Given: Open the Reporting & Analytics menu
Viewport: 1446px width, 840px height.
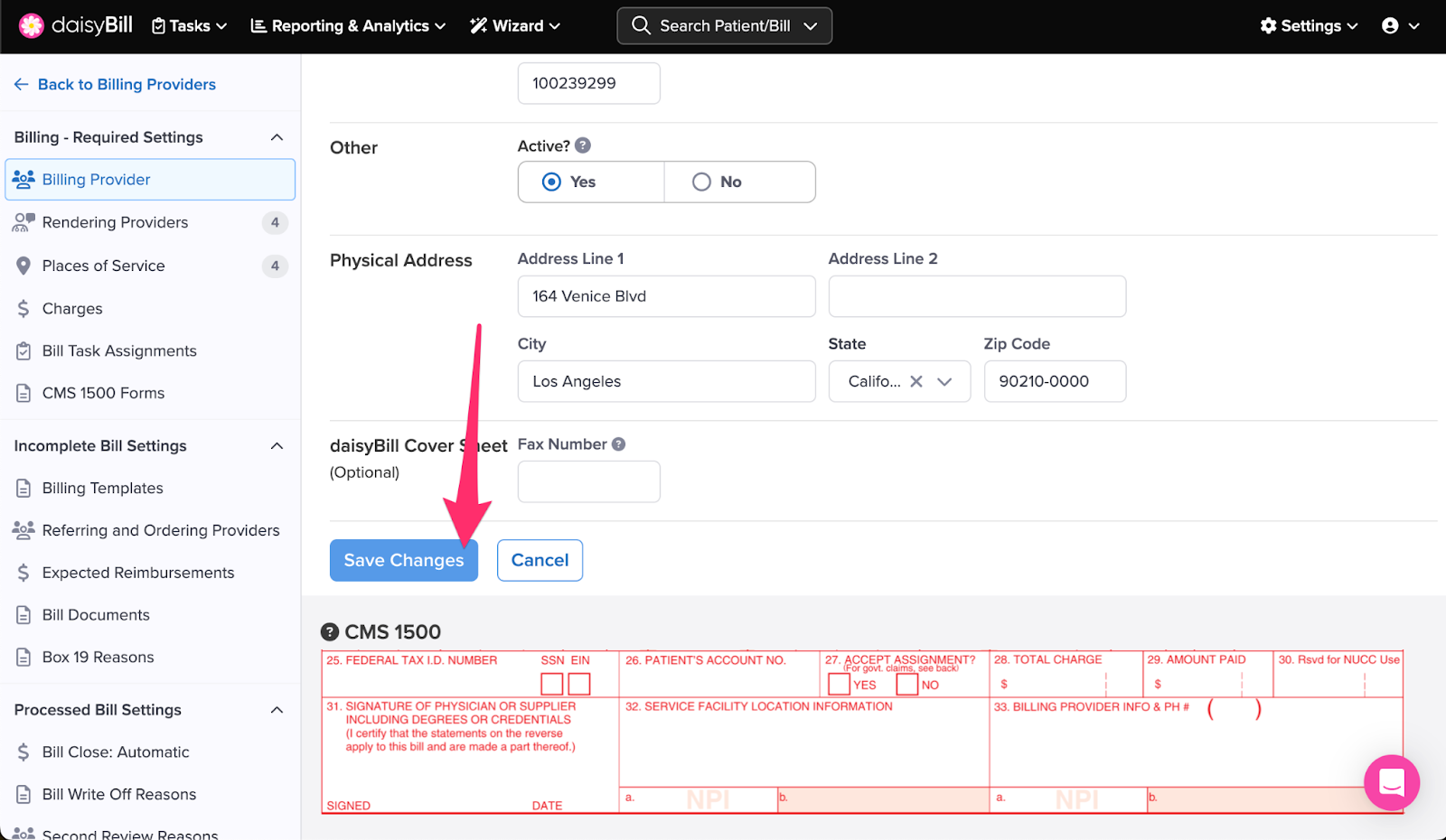Looking at the screenshot, I should click(348, 26).
